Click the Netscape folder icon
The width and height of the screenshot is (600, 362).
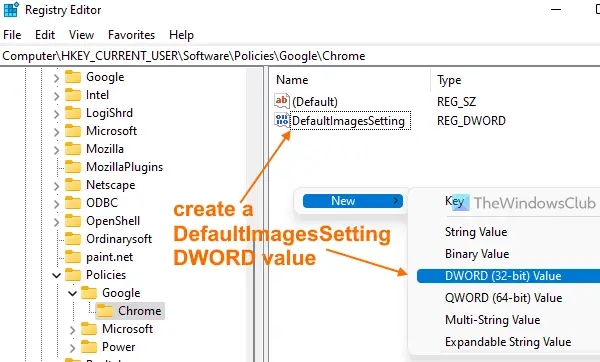point(73,185)
